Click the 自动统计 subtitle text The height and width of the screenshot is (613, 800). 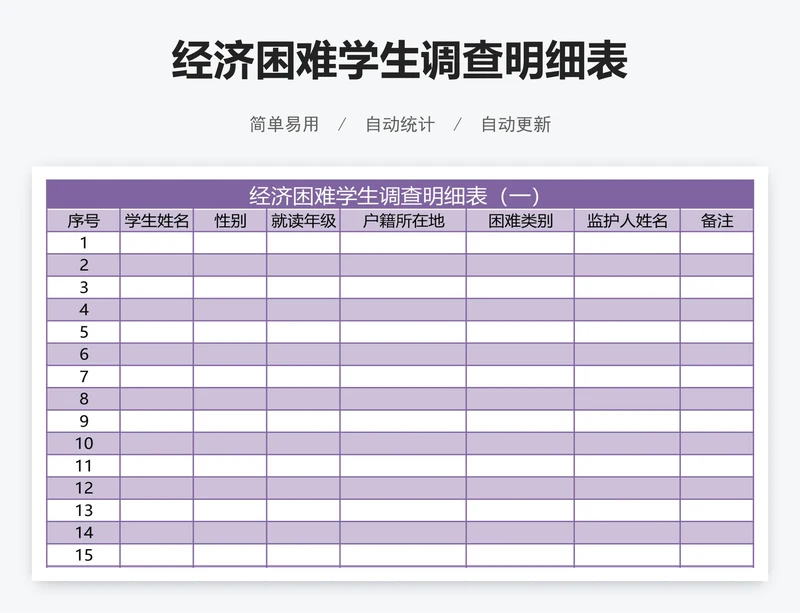(x=400, y=124)
